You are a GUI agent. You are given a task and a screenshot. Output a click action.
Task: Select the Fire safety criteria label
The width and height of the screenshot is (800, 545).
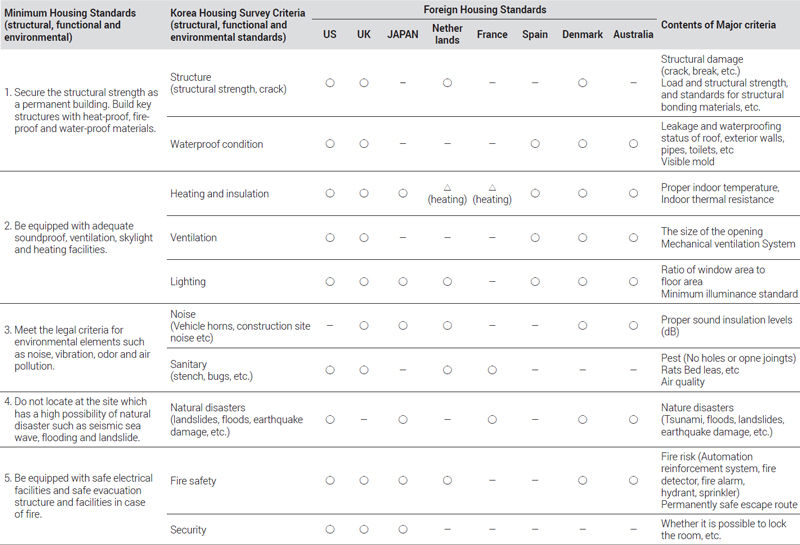(193, 481)
